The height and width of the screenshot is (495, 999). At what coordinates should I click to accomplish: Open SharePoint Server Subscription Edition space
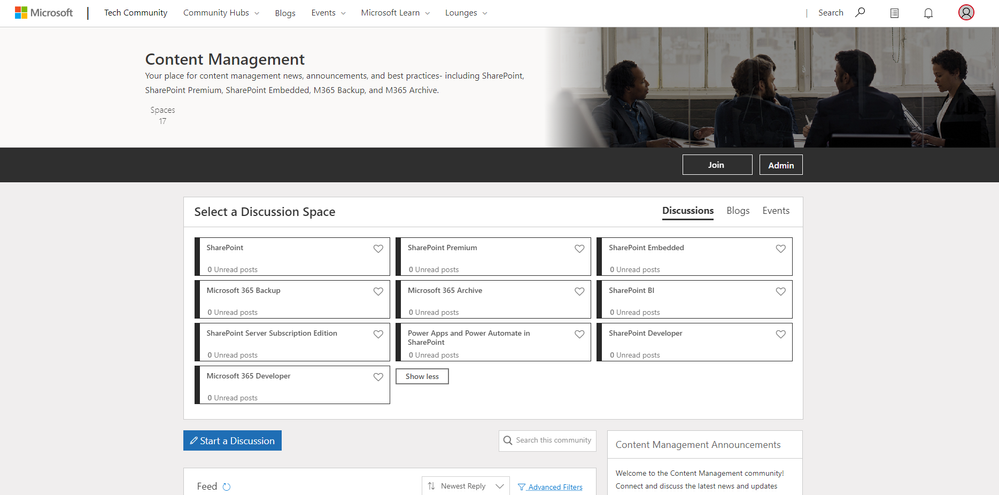(x=292, y=341)
